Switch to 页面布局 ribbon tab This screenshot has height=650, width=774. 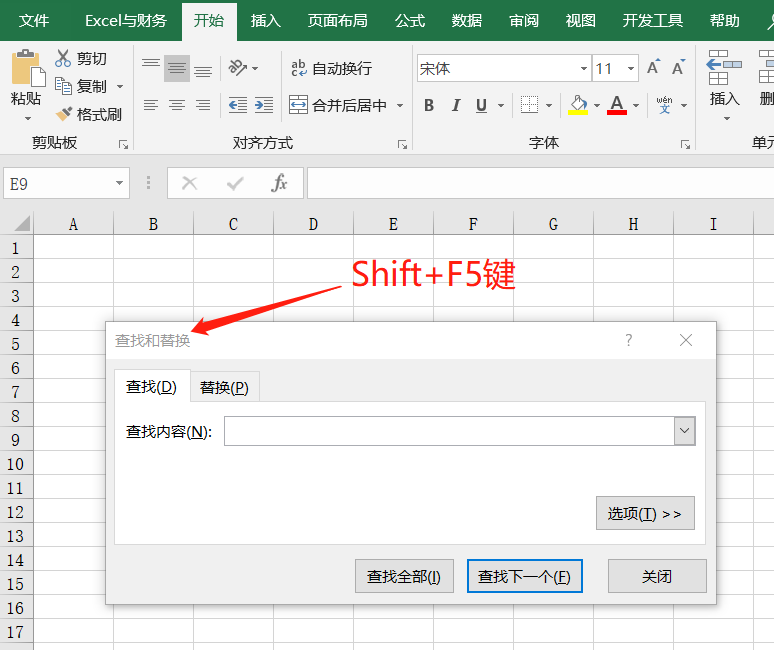click(338, 21)
